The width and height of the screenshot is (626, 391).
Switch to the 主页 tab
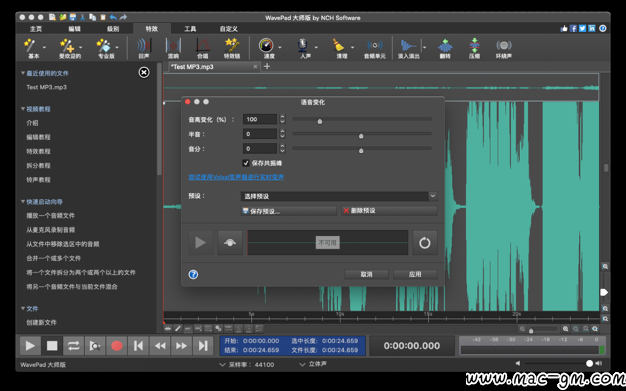click(x=36, y=29)
